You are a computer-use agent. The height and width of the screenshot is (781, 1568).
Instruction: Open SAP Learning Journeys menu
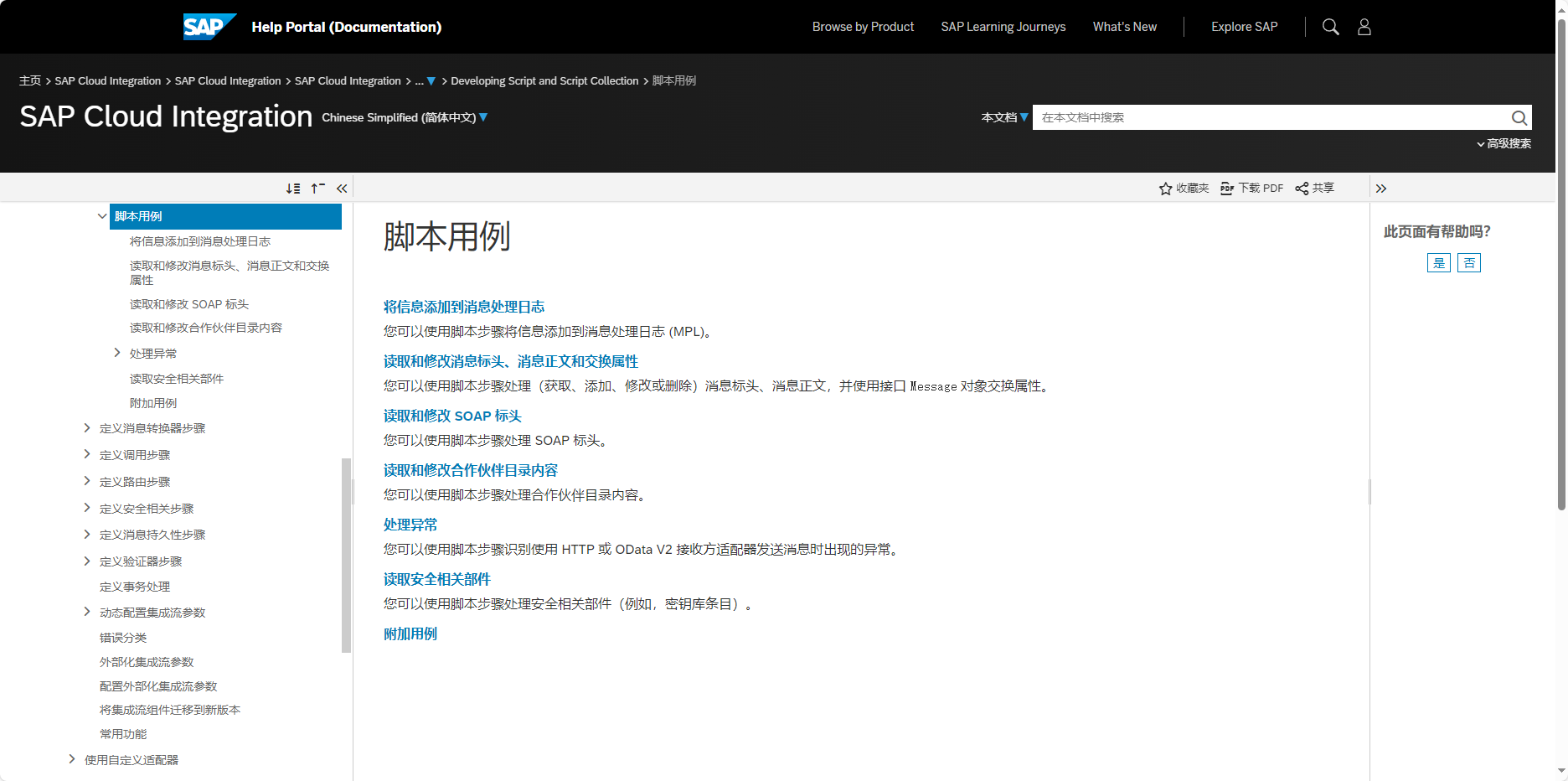1003,27
